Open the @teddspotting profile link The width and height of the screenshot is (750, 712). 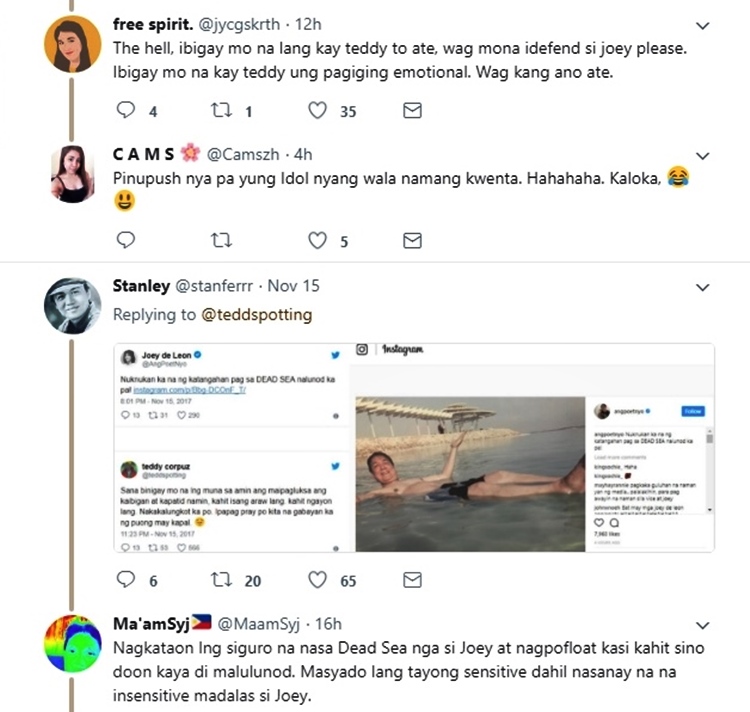(x=258, y=314)
